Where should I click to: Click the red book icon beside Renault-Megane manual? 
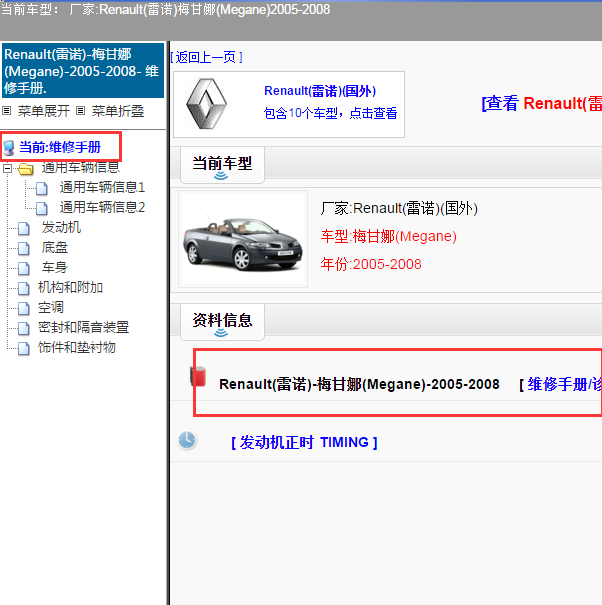pos(198,376)
